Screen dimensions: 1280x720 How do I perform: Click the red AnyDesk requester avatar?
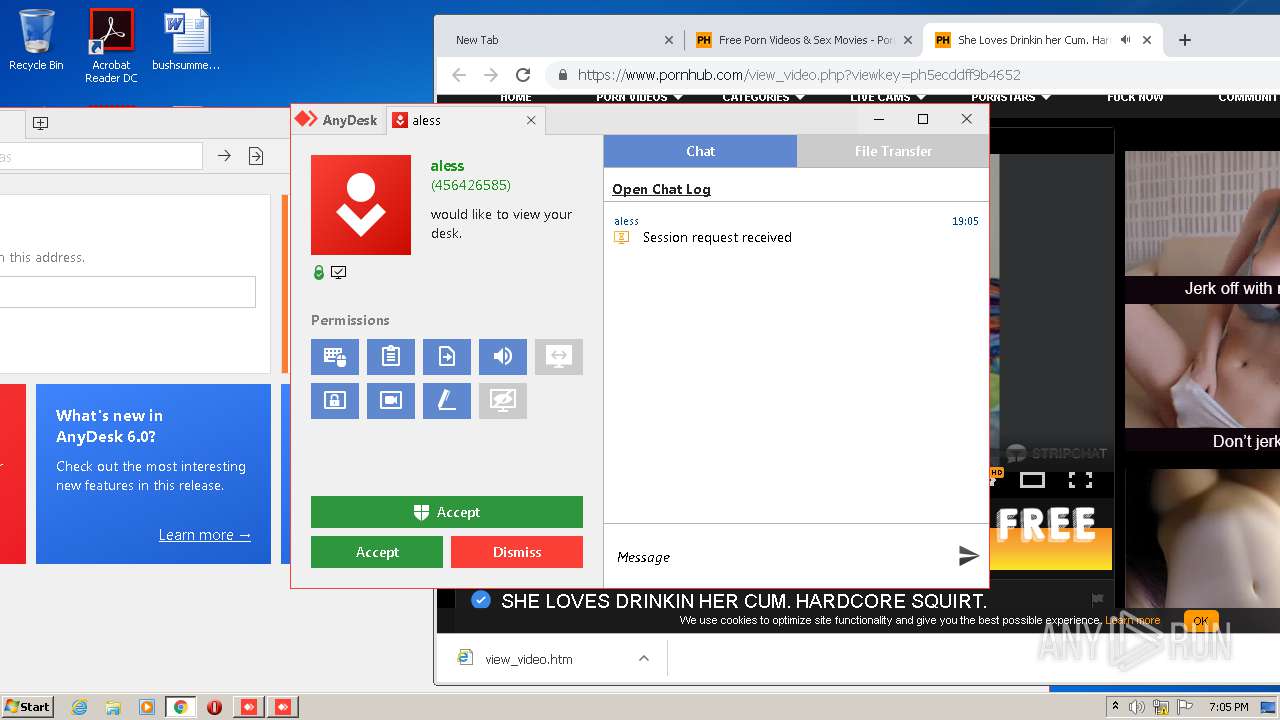pos(361,205)
